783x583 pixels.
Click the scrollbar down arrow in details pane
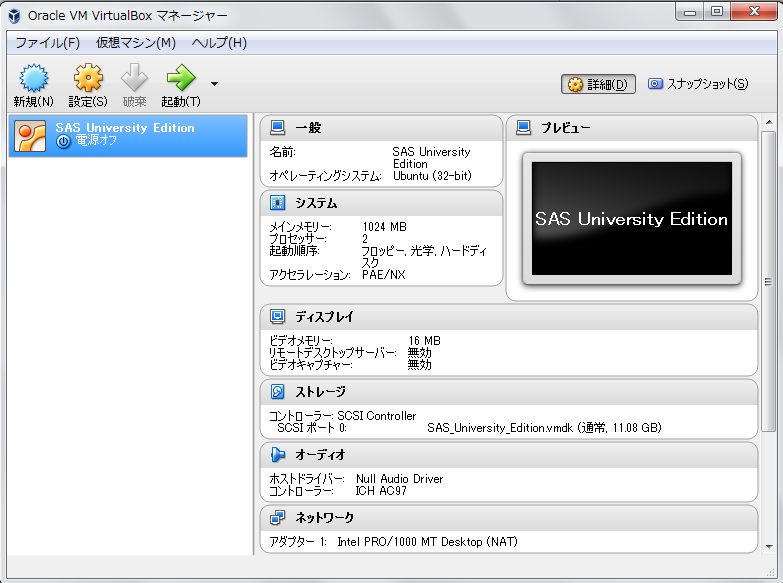[x=769, y=547]
